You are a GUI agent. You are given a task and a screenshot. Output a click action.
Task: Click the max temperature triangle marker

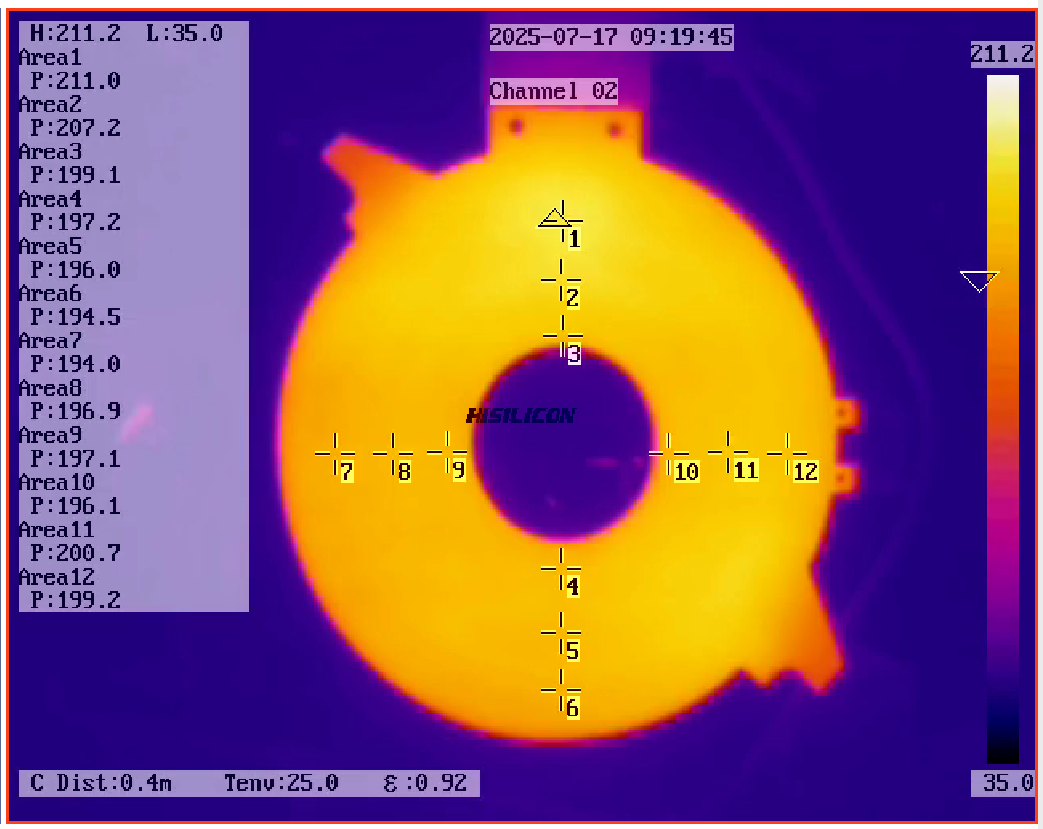552,218
